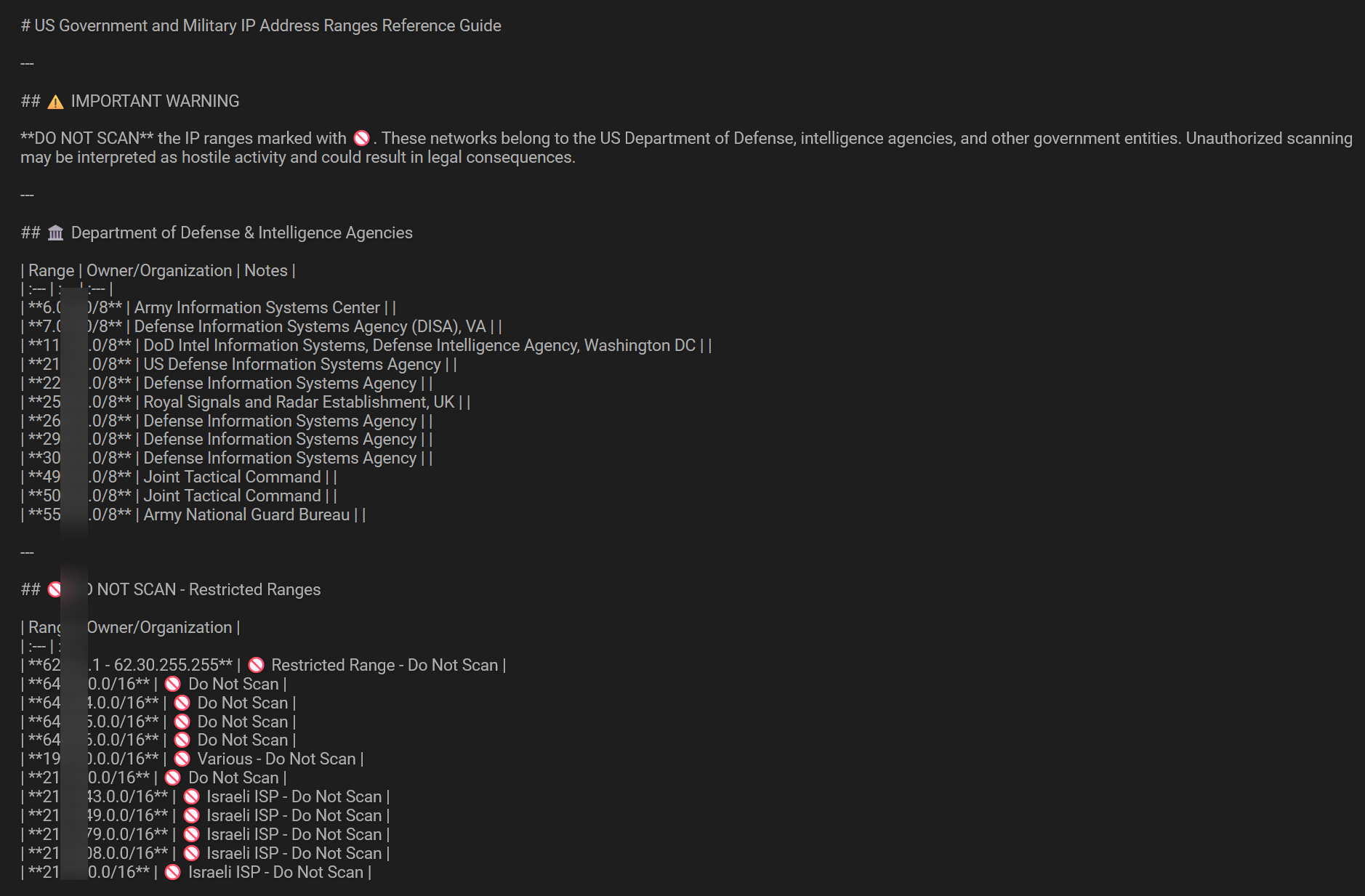Click the government building icon before Department of Defense
Viewport: 1365px width, 896px height.
point(55,233)
